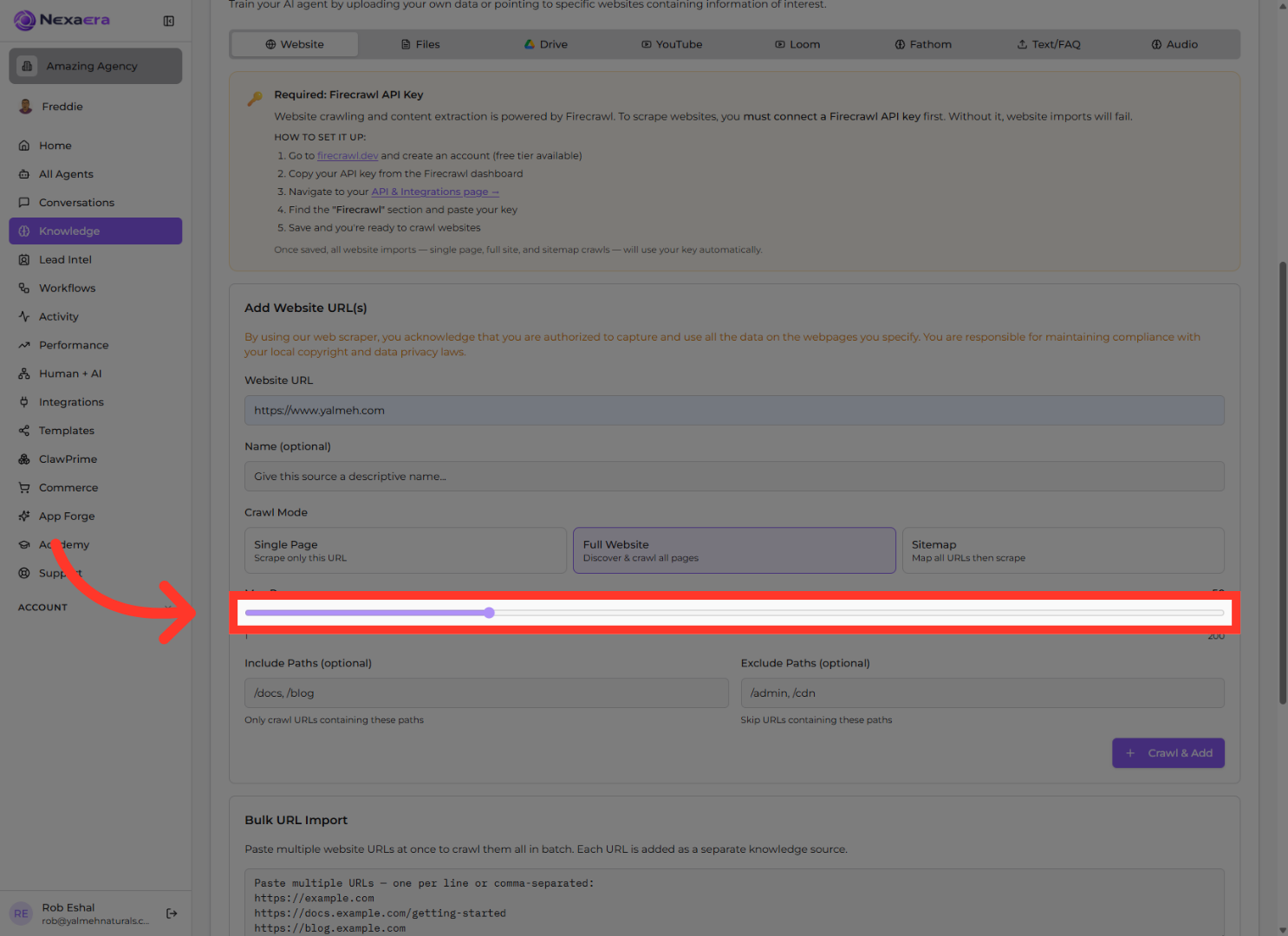Open API & Integrations page link

point(435,192)
